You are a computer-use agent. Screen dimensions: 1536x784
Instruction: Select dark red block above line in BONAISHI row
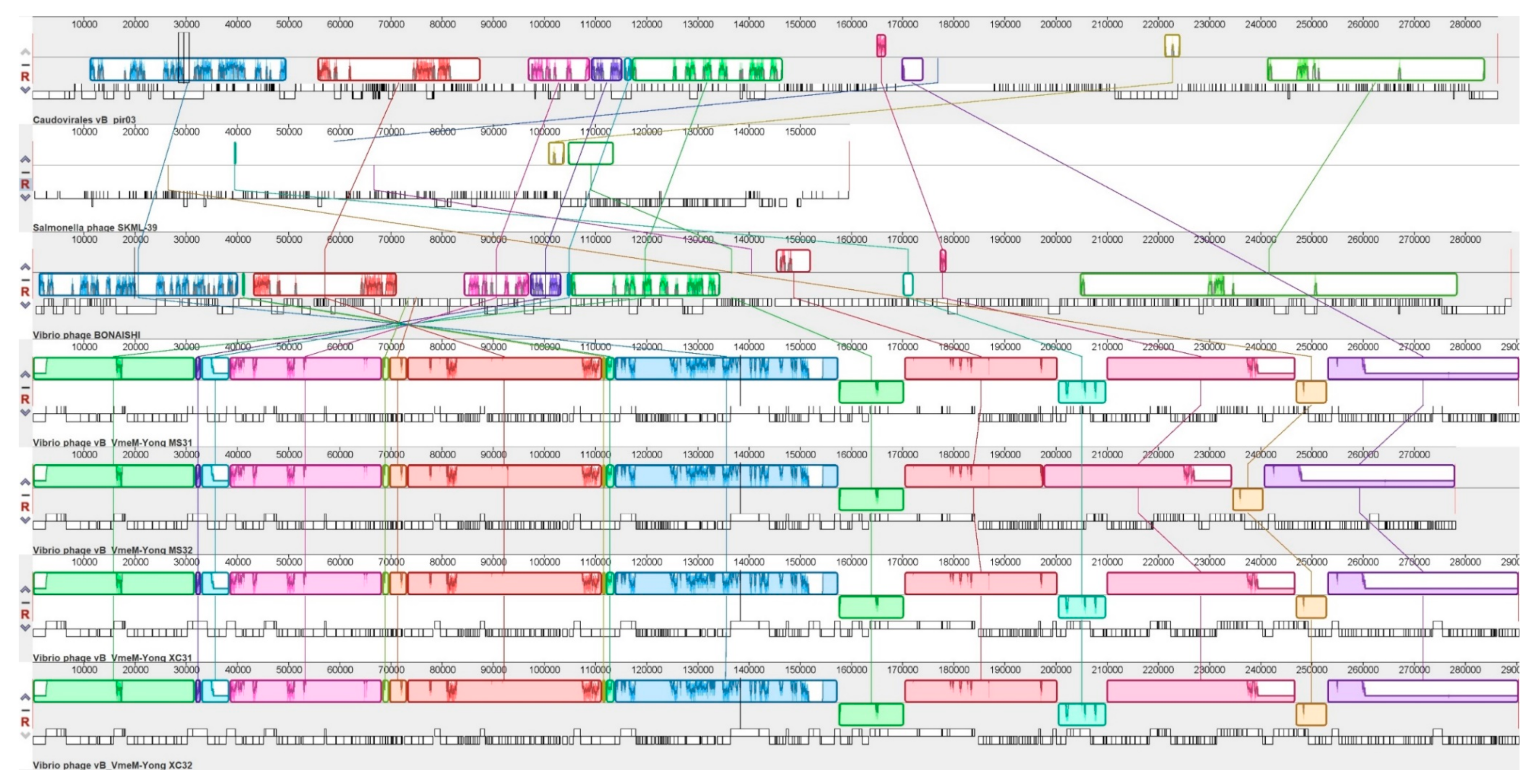793,260
